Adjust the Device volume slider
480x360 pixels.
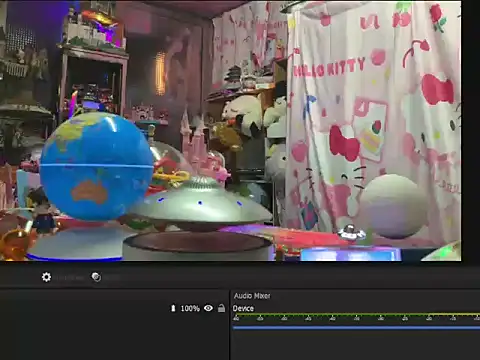click(x=356, y=328)
